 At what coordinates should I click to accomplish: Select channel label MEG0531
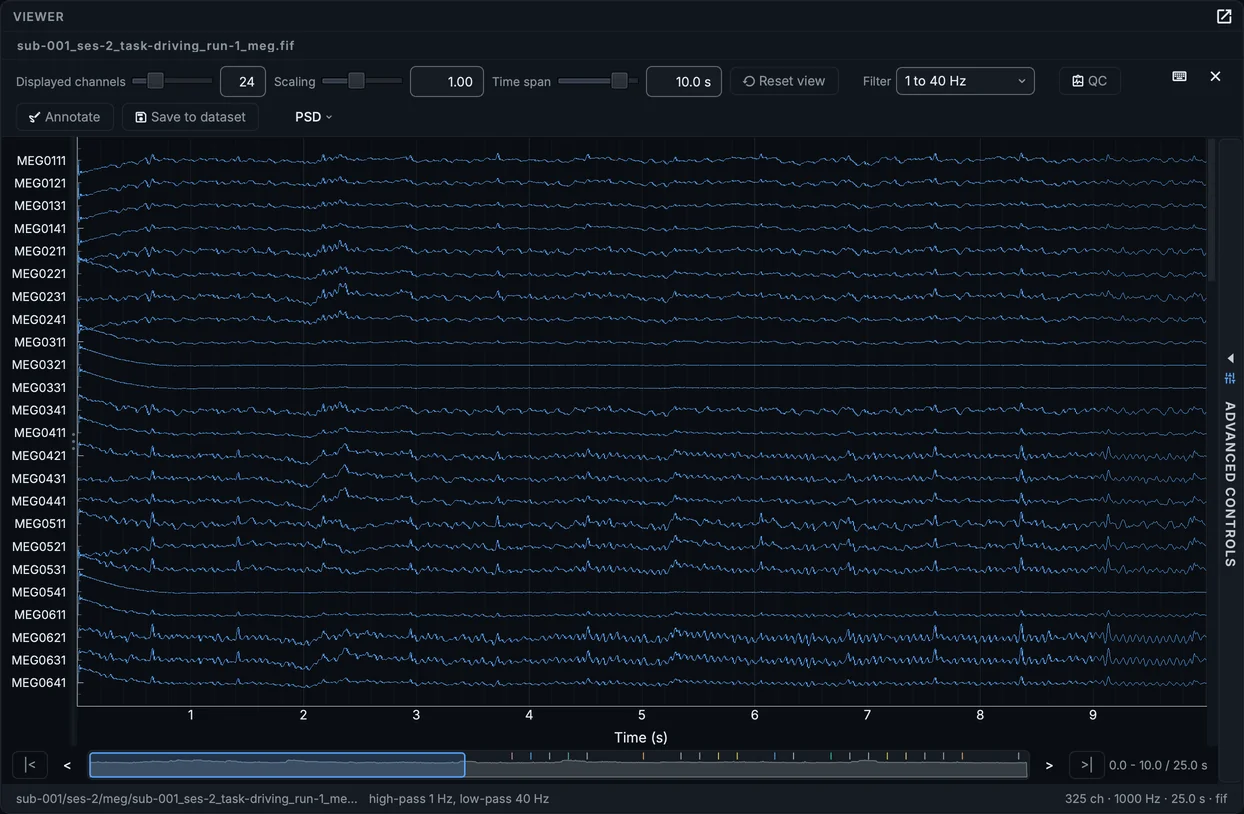(40, 570)
